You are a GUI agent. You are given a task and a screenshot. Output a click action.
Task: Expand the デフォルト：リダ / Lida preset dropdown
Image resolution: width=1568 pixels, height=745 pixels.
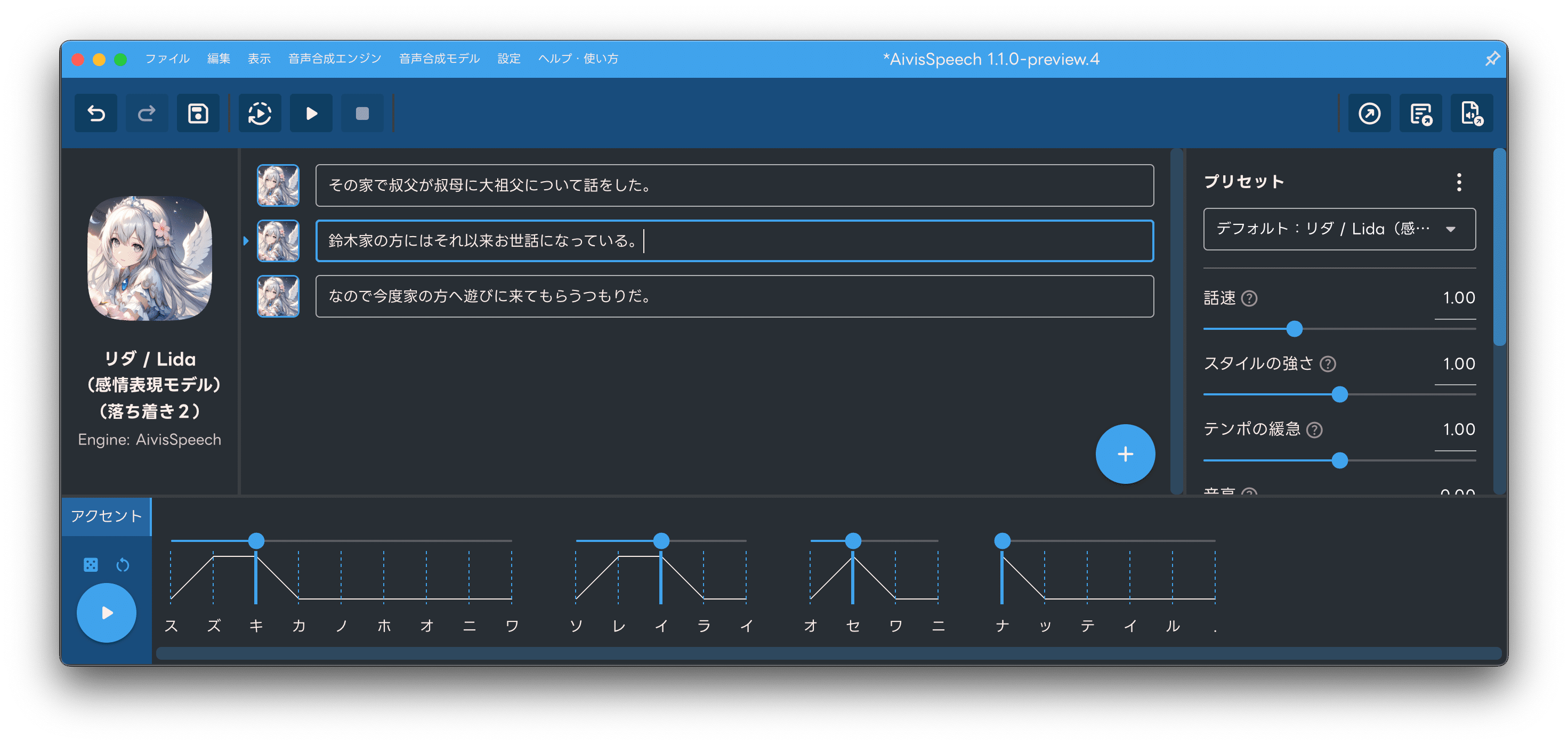1338,230
